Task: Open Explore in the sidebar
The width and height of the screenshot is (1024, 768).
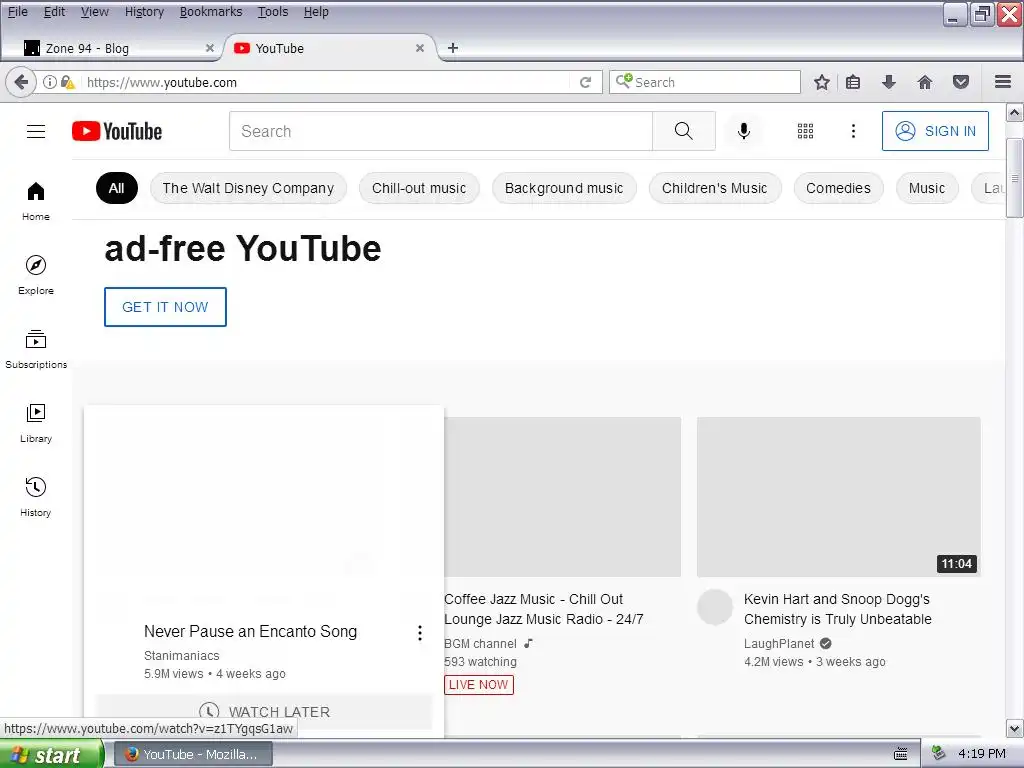Action: 36,275
